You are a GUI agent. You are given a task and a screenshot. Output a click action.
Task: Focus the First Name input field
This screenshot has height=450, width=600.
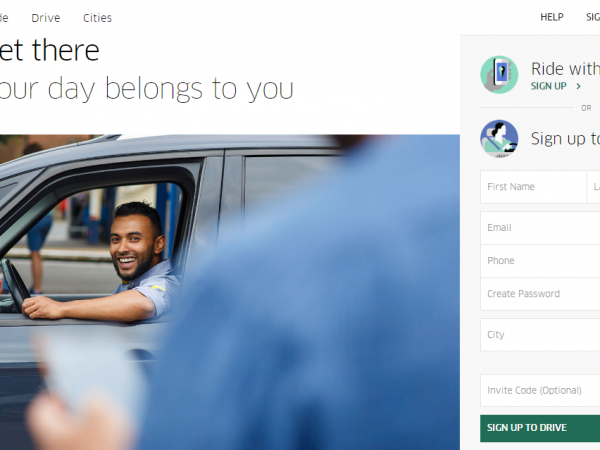(533, 187)
